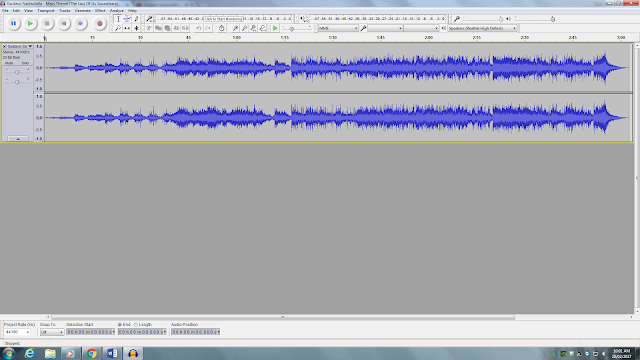Open the Speakers playback device dropdown
The image size is (640, 360).
pos(482,28)
